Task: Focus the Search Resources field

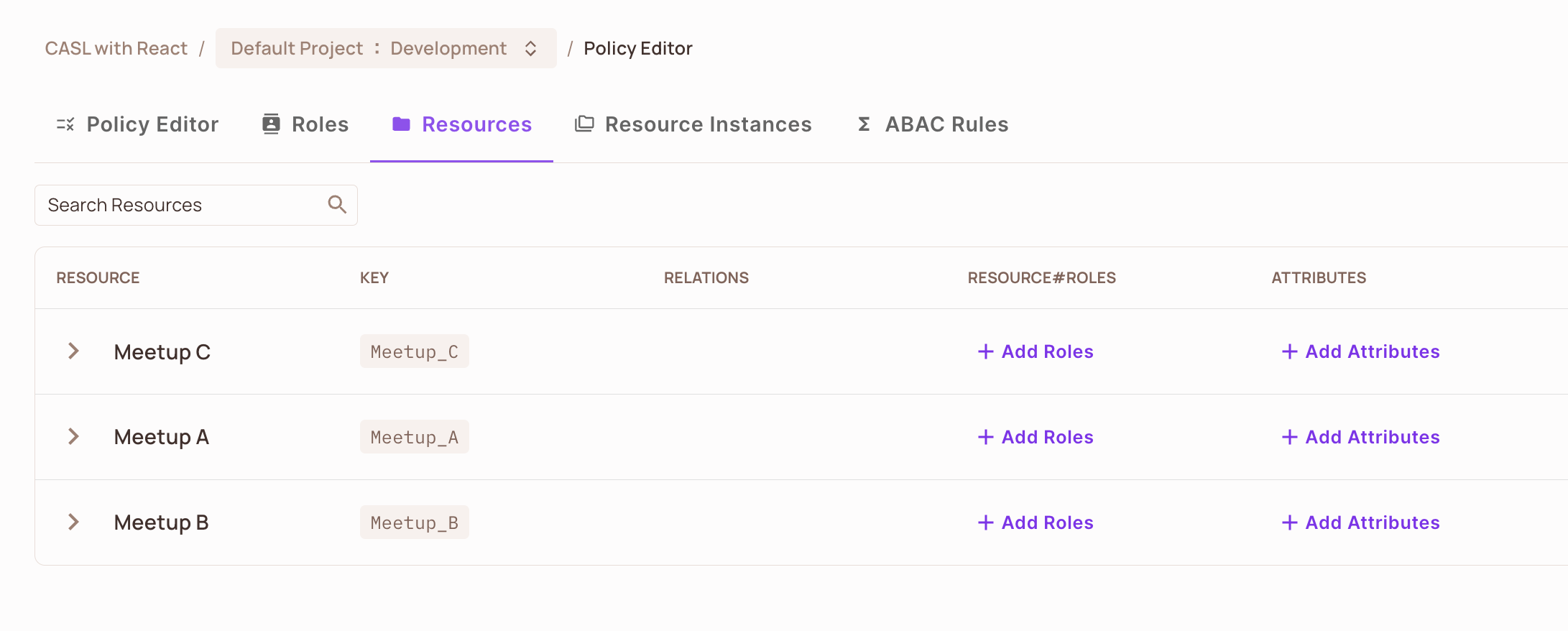Action: [x=180, y=205]
